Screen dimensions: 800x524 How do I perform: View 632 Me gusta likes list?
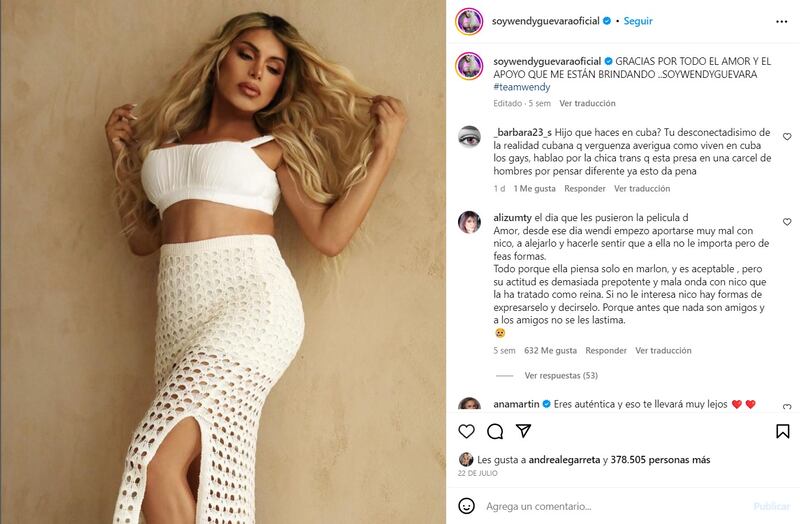[551, 351]
